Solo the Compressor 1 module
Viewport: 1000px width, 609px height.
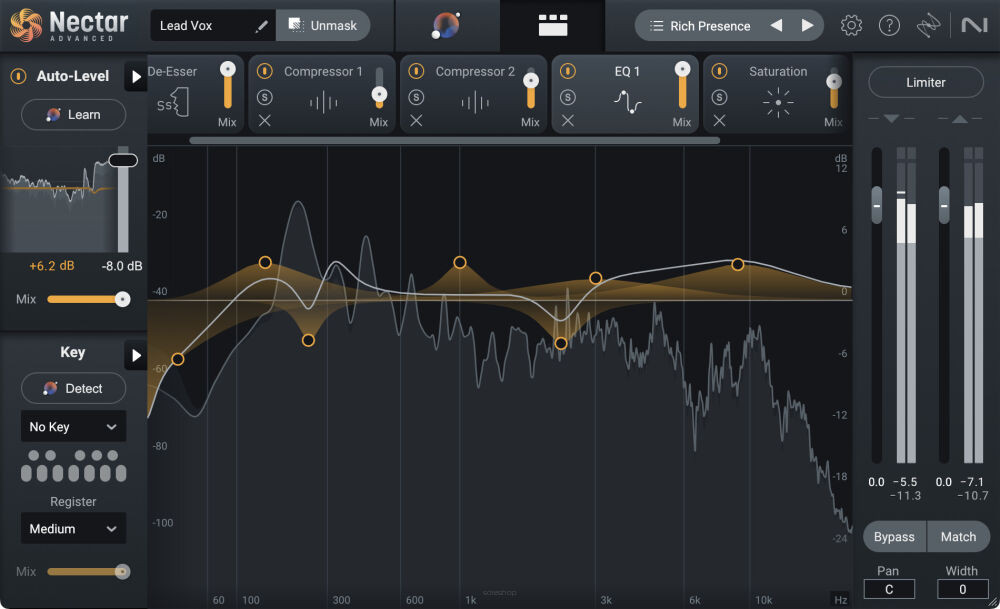pyautogui.click(x=264, y=97)
